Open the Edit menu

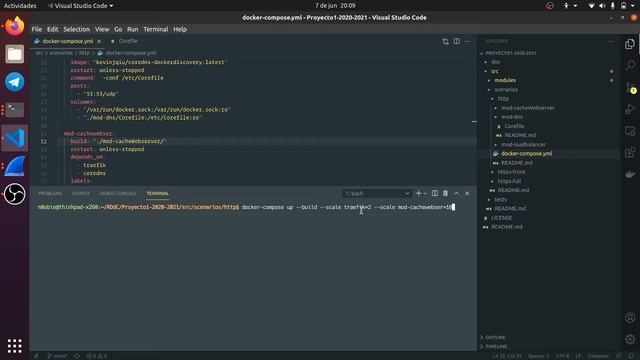point(53,29)
